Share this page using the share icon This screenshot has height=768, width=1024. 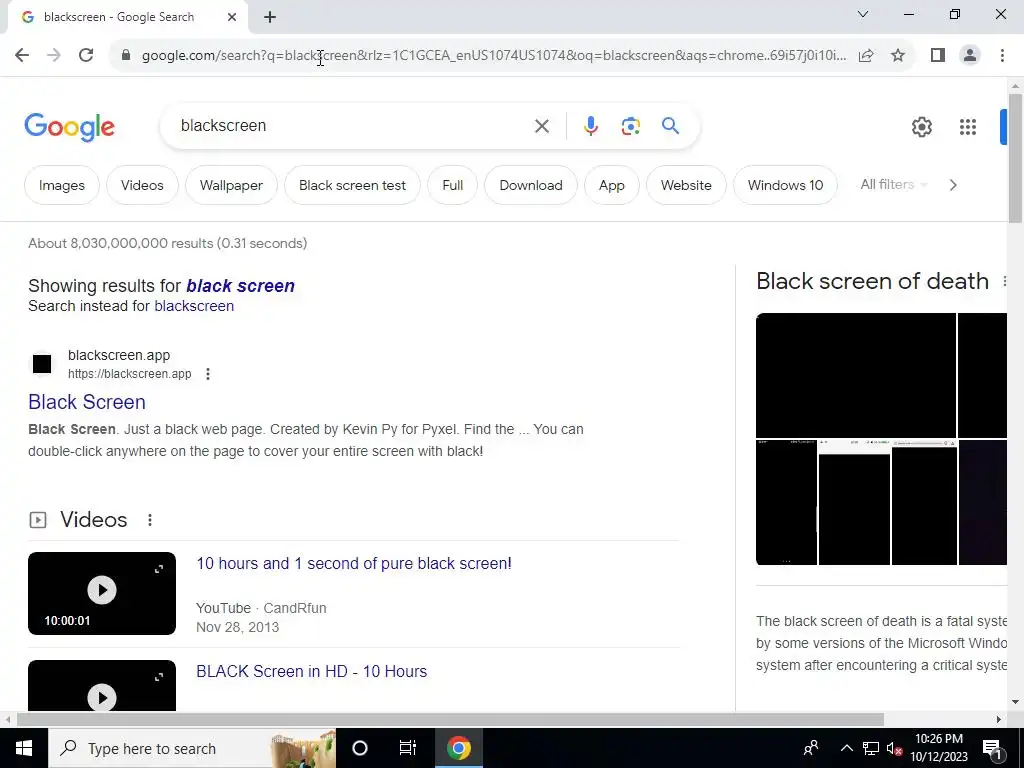(x=866, y=55)
